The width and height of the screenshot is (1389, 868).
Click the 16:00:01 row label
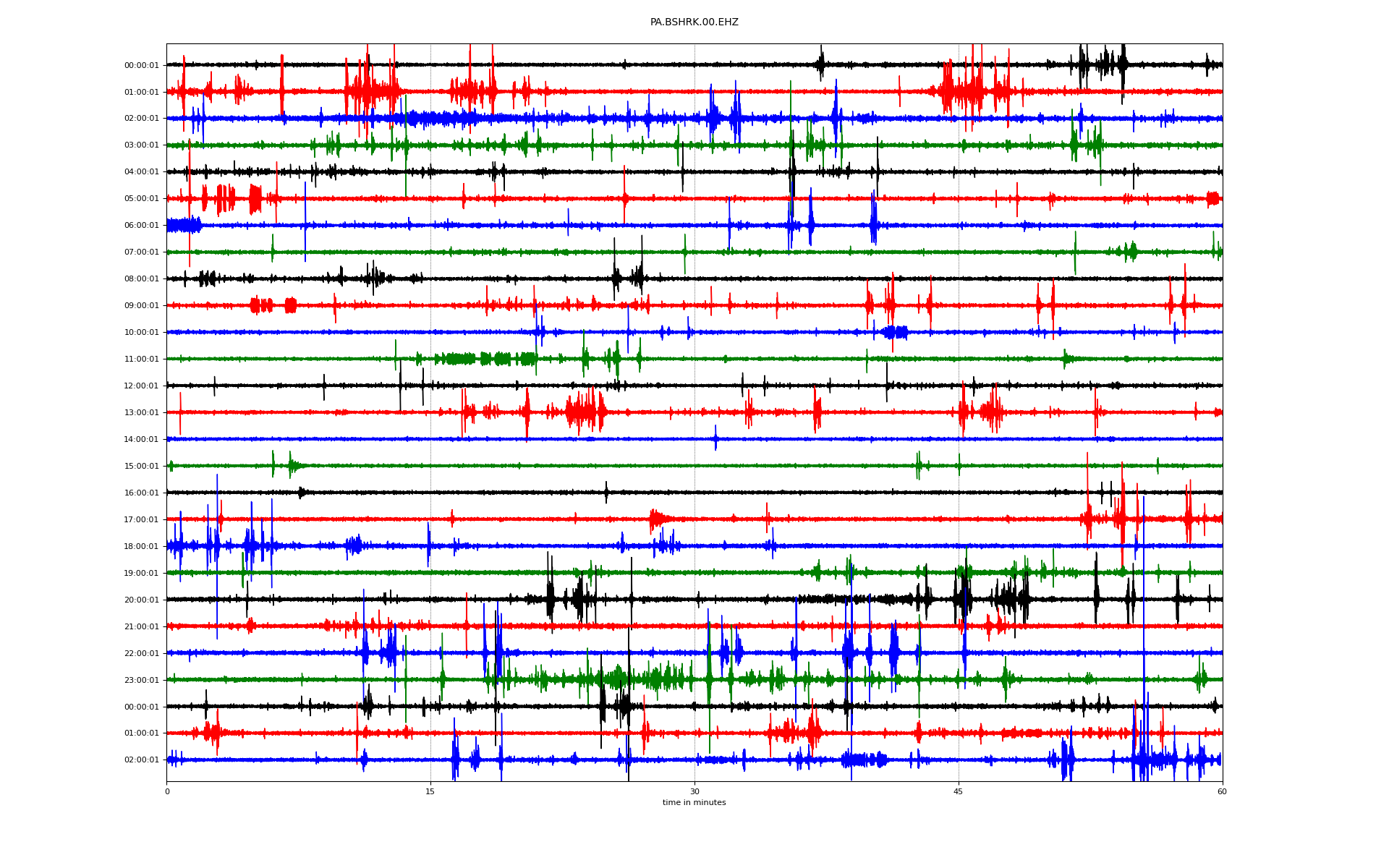(x=141, y=493)
